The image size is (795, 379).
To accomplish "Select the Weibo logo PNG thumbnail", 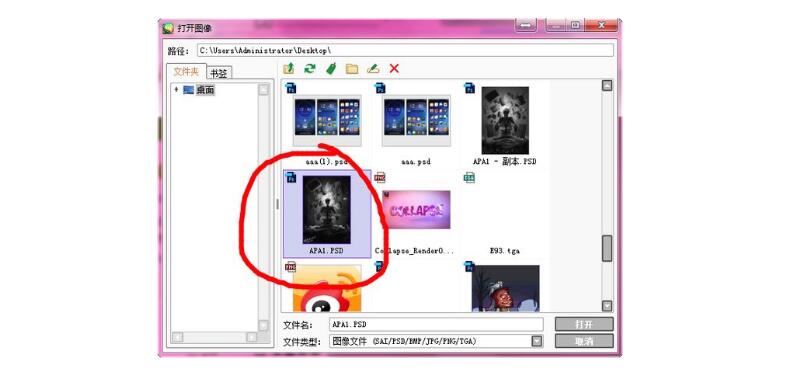I will pos(327,289).
